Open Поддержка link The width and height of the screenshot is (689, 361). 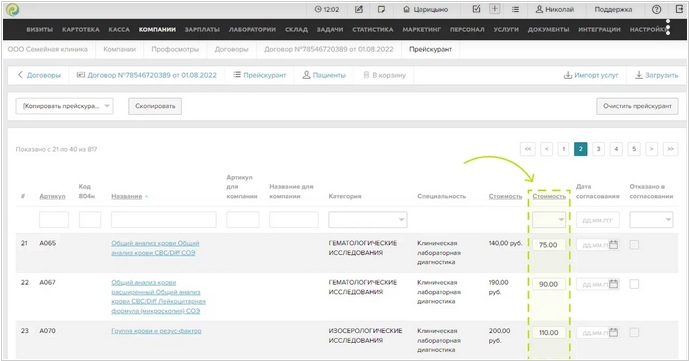pos(613,9)
